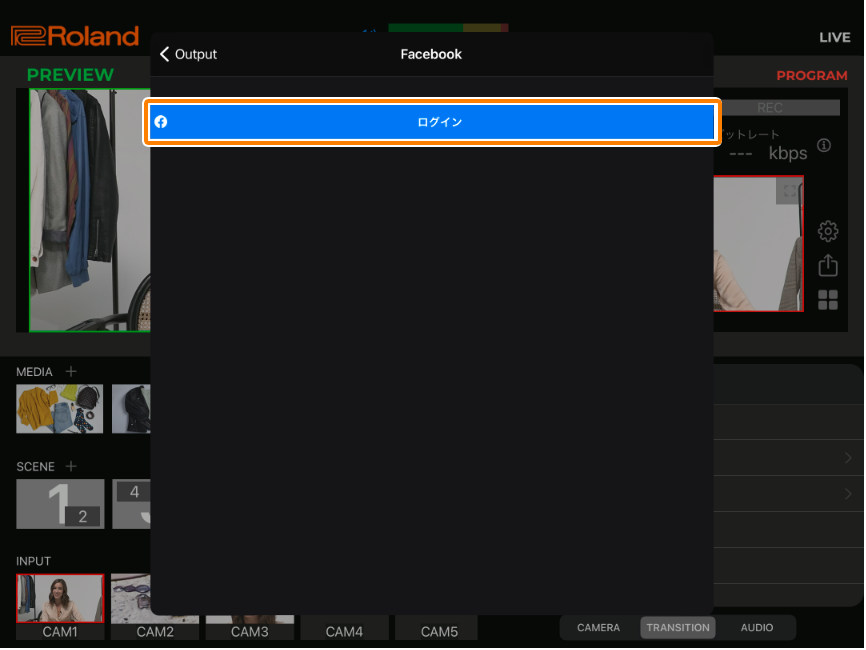Switch to the TRANSITION tab
The height and width of the screenshot is (650, 866).
coord(678,627)
